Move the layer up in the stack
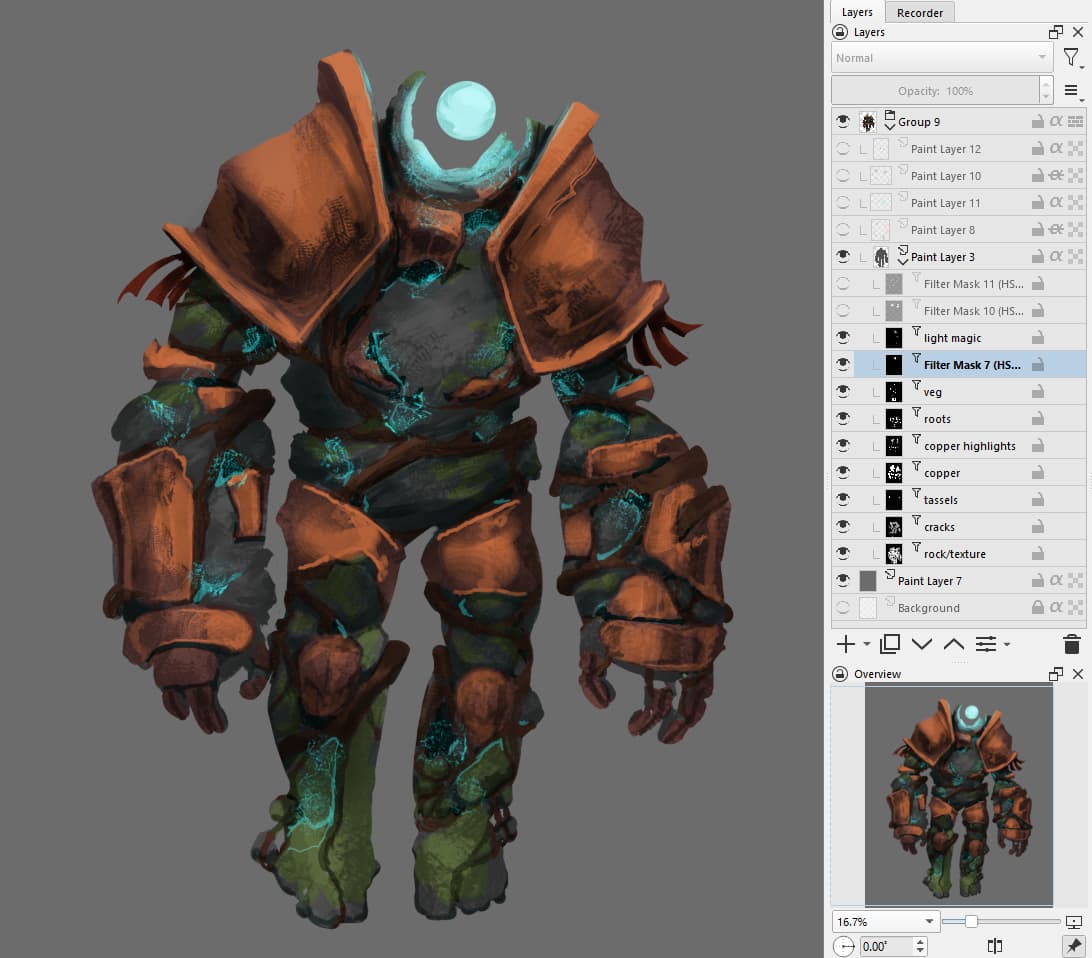This screenshot has height=958, width=1092. click(x=954, y=644)
